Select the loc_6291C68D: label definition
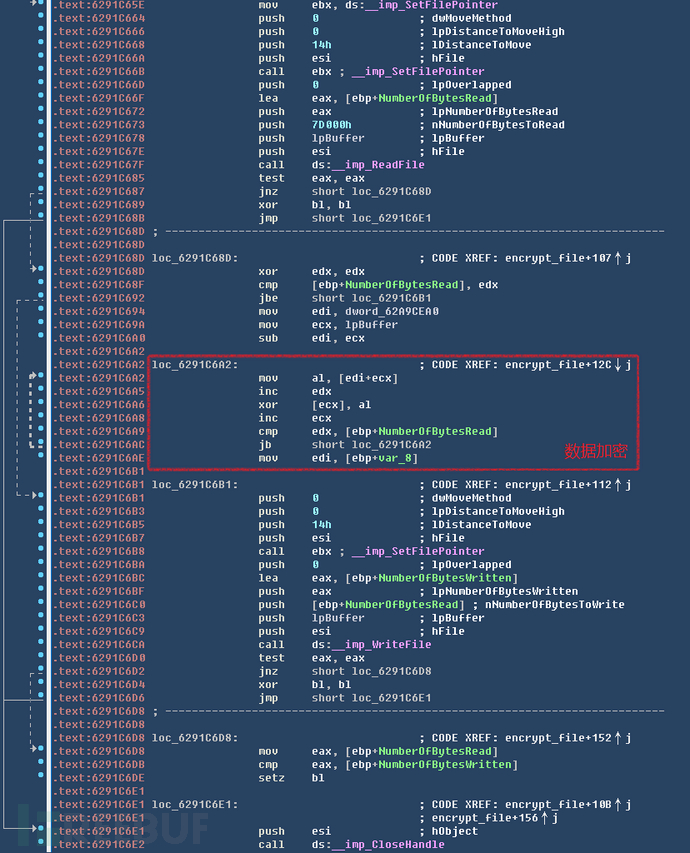This screenshot has height=853, width=690. pos(195,258)
